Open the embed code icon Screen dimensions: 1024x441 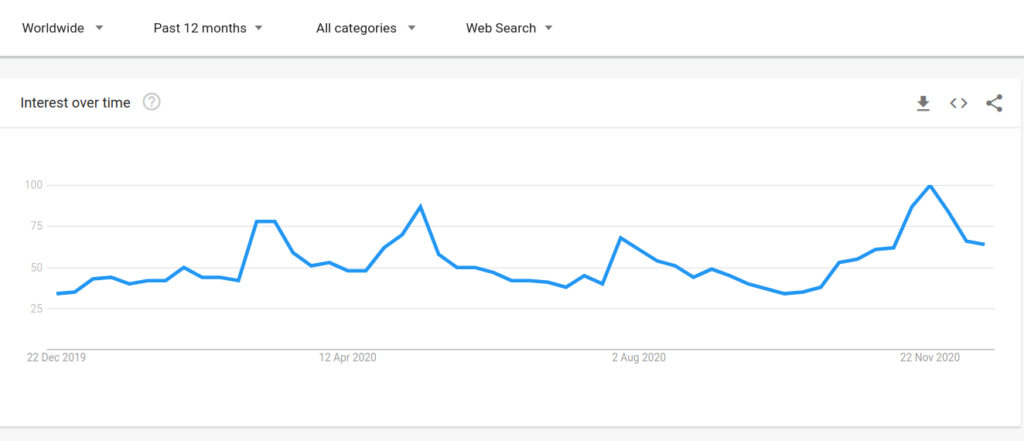click(x=958, y=103)
